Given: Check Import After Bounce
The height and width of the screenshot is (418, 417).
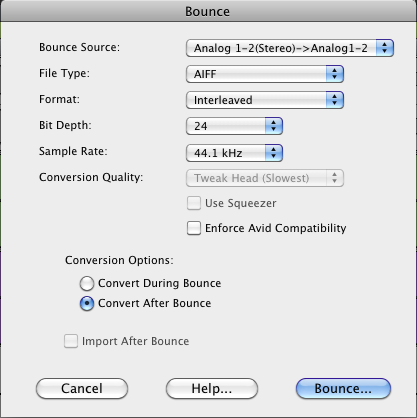Looking at the screenshot, I should 71,341.
